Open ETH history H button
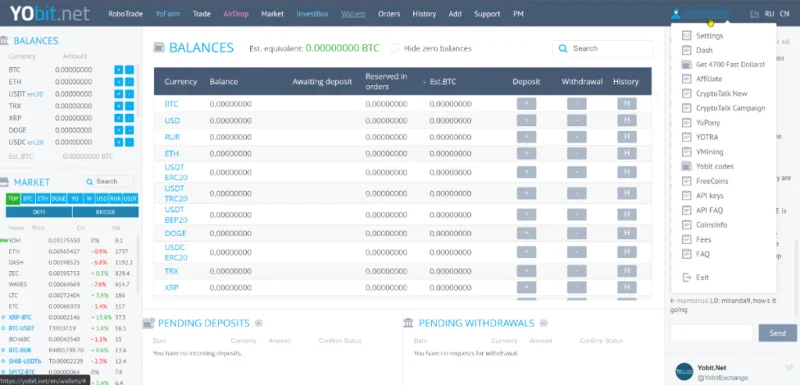The width and height of the screenshot is (800, 385). tap(627, 153)
